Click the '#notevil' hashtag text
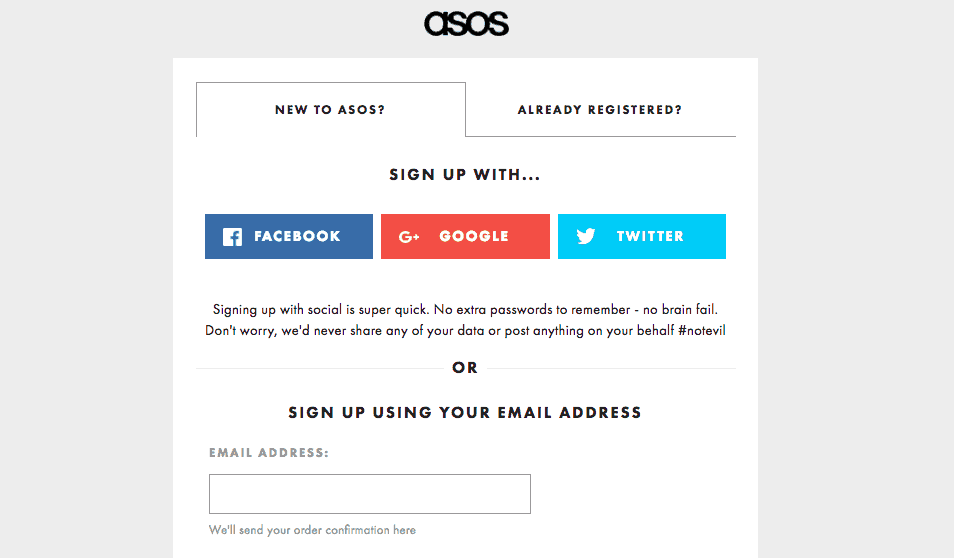Image resolution: width=954 pixels, height=558 pixels. [702, 330]
